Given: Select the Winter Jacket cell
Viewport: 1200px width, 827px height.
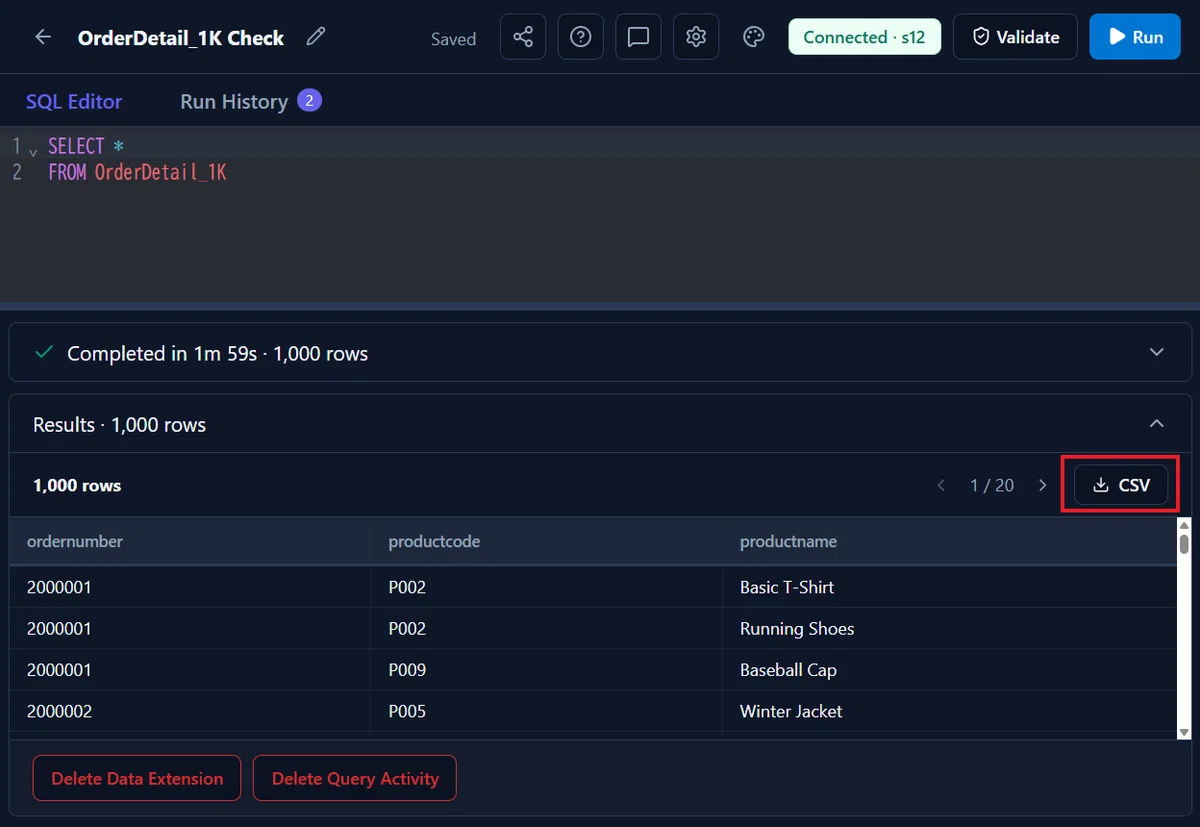Looking at the screenshot, I should [x=950, y=711].
